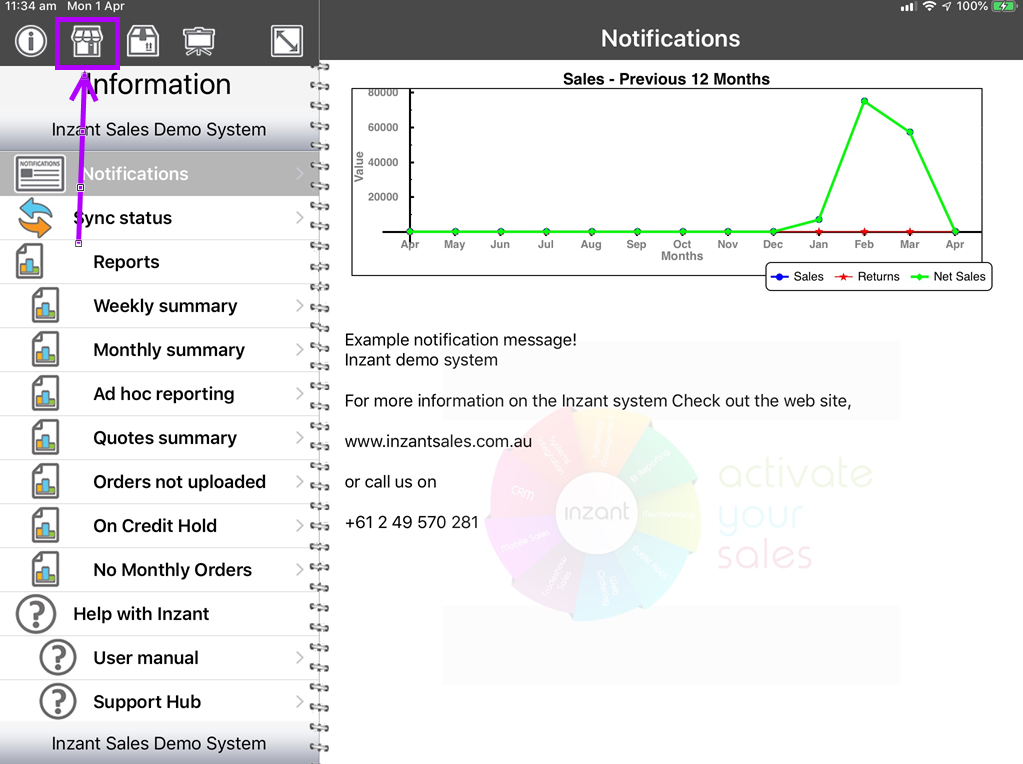Open the Weekly summary report

(x=159, y=305)
